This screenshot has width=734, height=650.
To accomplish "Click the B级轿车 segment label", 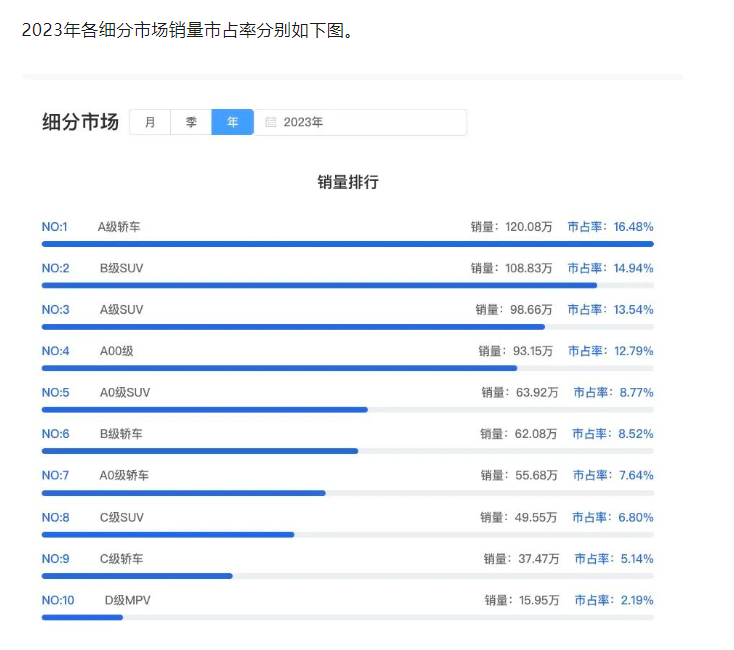I will pyautogui.click(x=121, y=434).
